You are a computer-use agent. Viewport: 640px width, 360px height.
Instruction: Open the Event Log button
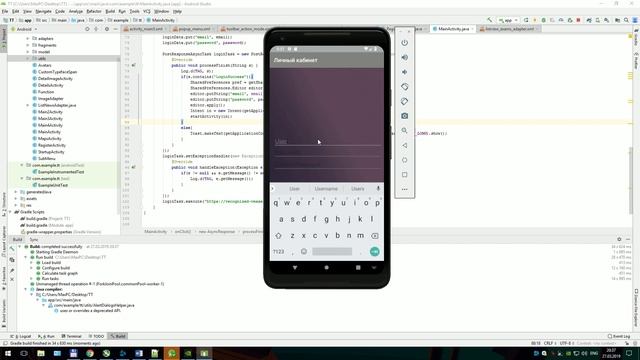tap(619, 336)
